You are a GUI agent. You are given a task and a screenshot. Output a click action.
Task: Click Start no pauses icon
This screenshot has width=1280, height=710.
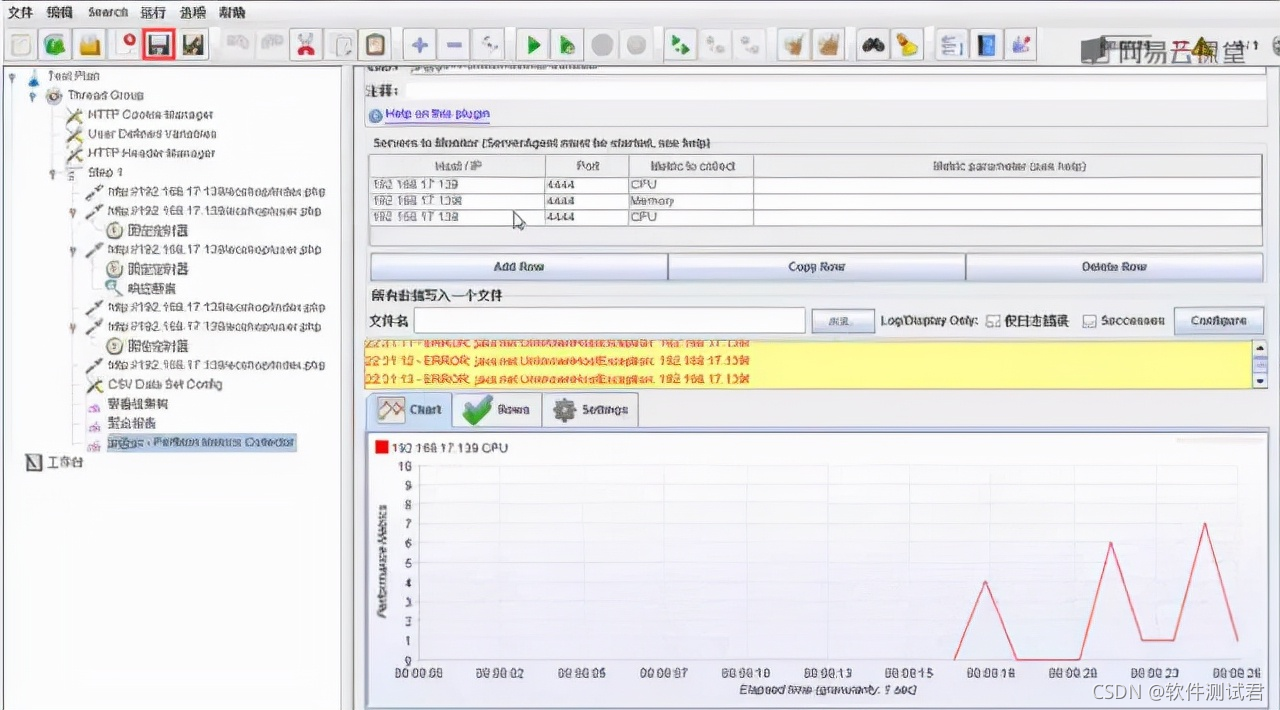(567, 44)
